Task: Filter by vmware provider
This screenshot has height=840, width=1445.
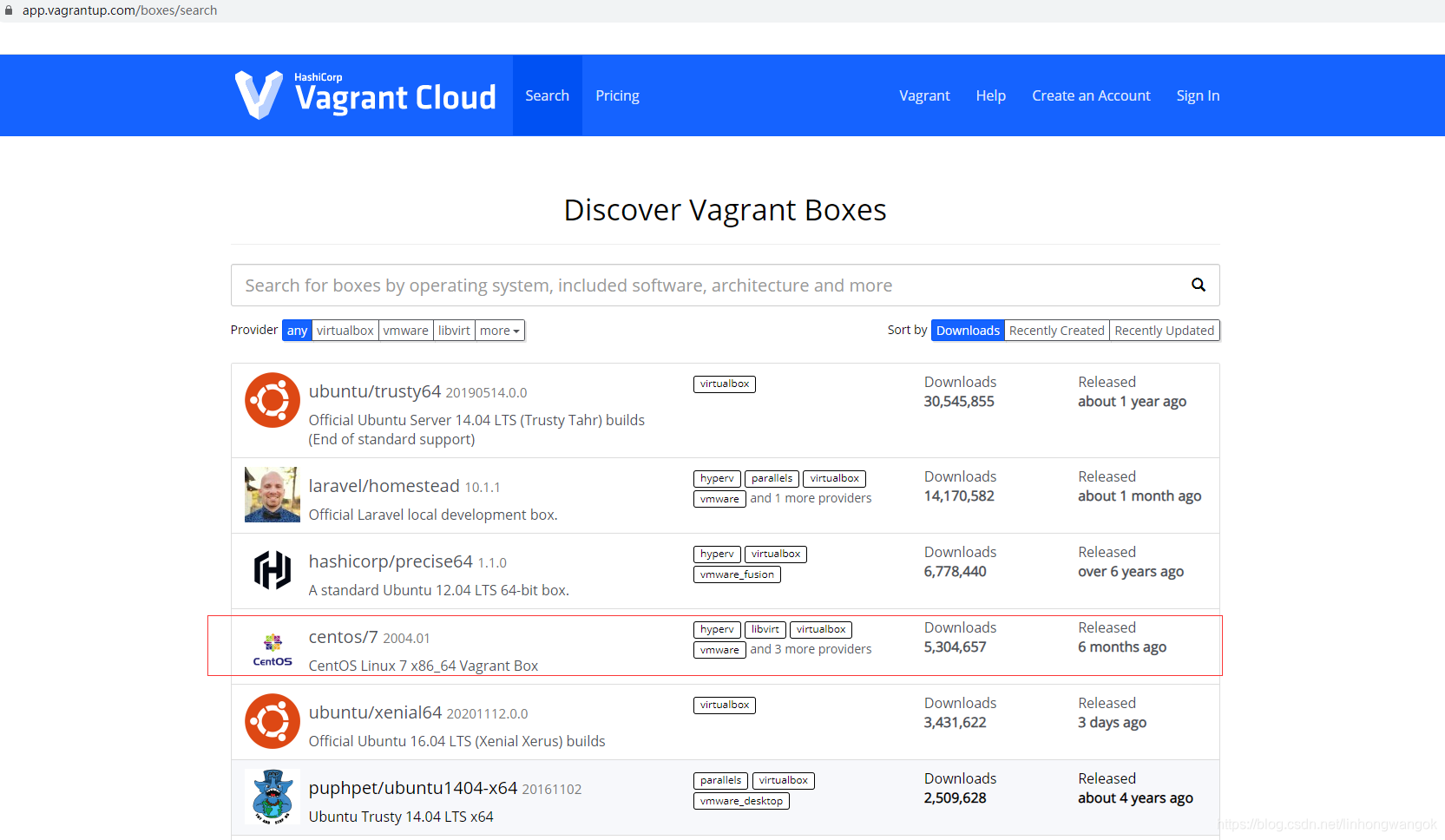Action: pyautogui.click(x=406, y=331)
